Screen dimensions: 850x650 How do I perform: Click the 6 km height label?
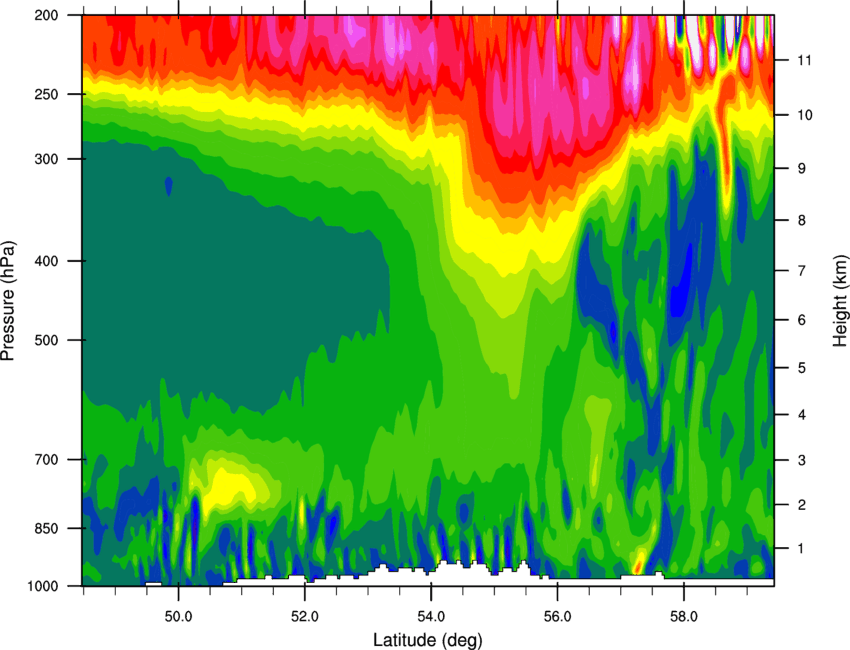(802, 320)
